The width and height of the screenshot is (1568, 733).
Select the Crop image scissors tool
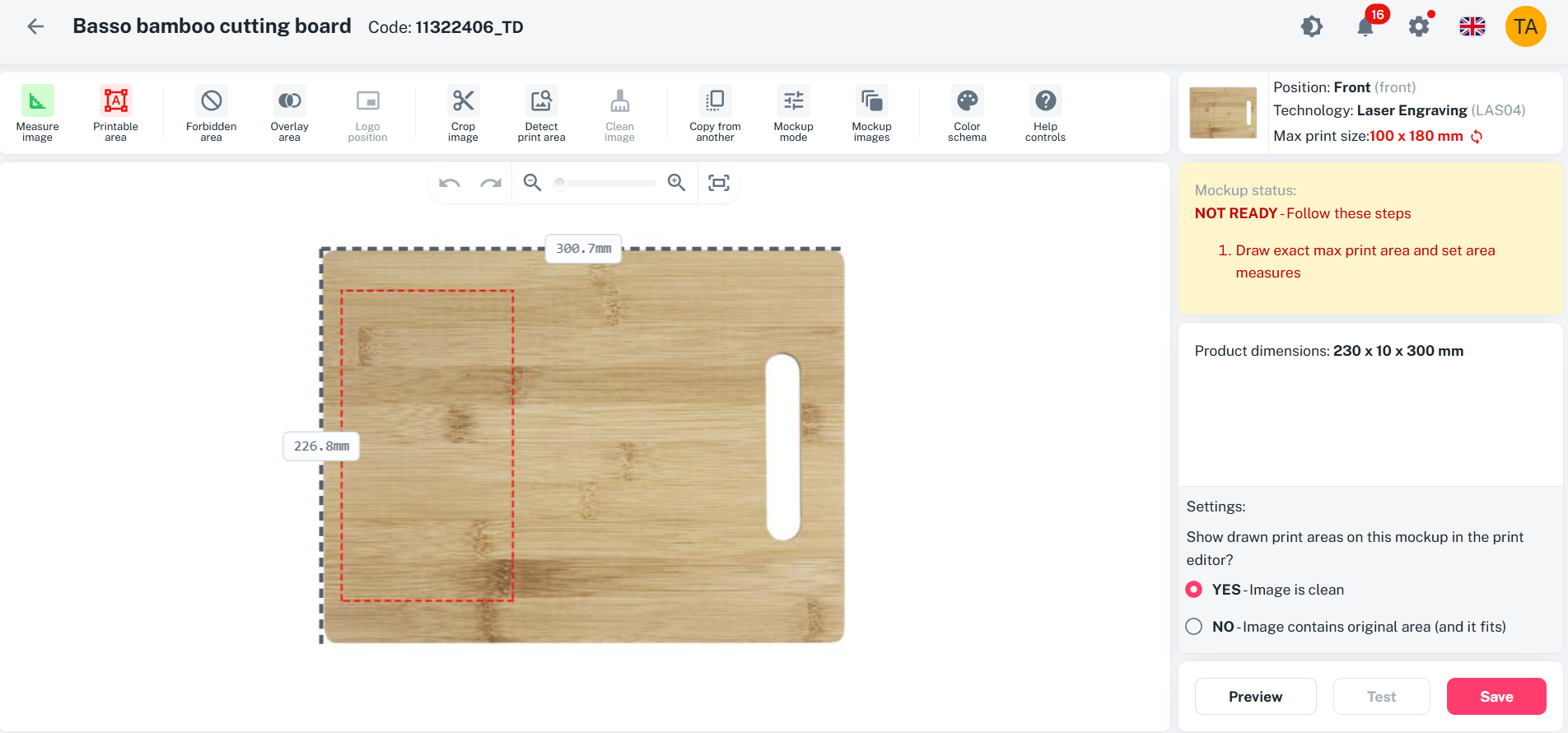coord(463,114)
